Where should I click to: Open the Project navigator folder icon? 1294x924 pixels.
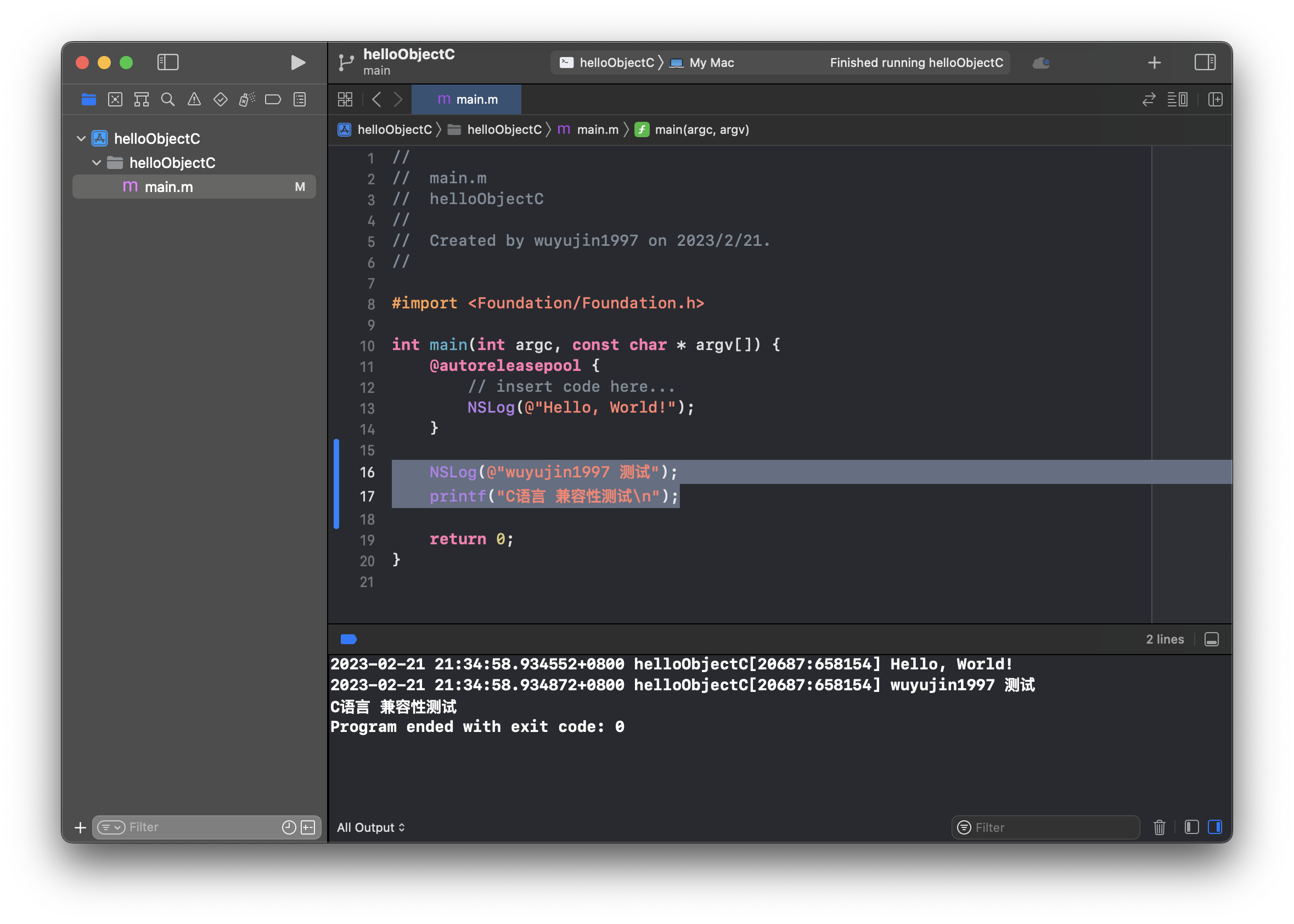88,99
